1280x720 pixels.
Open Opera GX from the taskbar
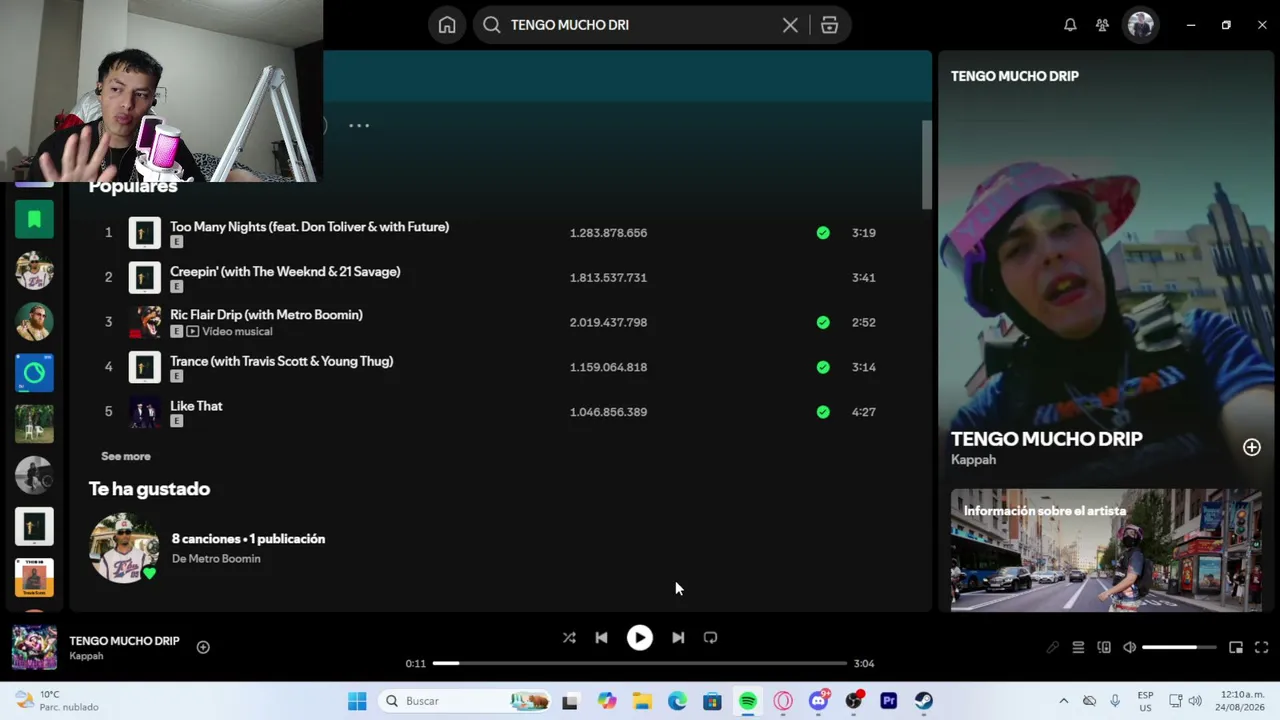[783, 701]
